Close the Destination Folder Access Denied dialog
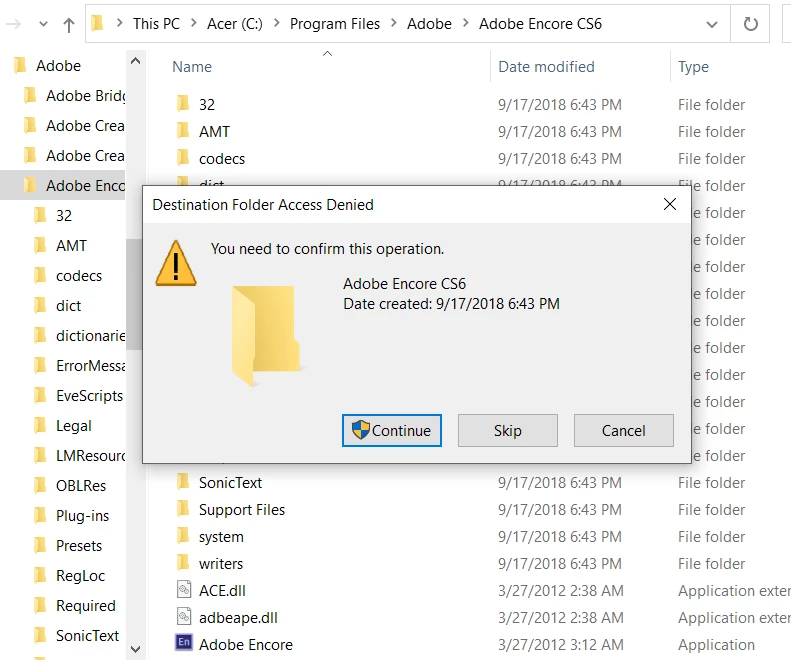The width and height of the screenshot is (791, 662). pos(670,204)
